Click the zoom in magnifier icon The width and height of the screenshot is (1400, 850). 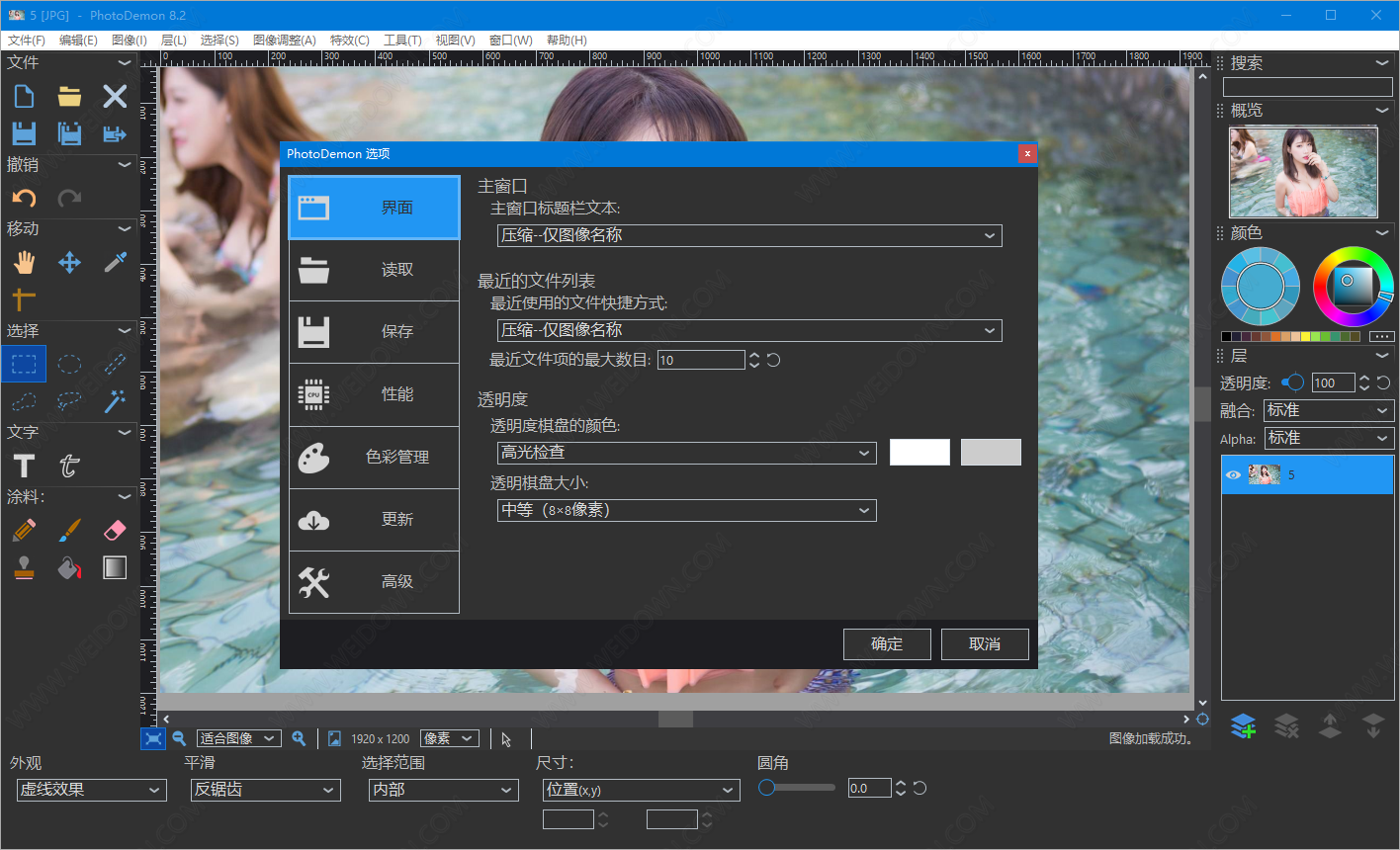(299, 738)
